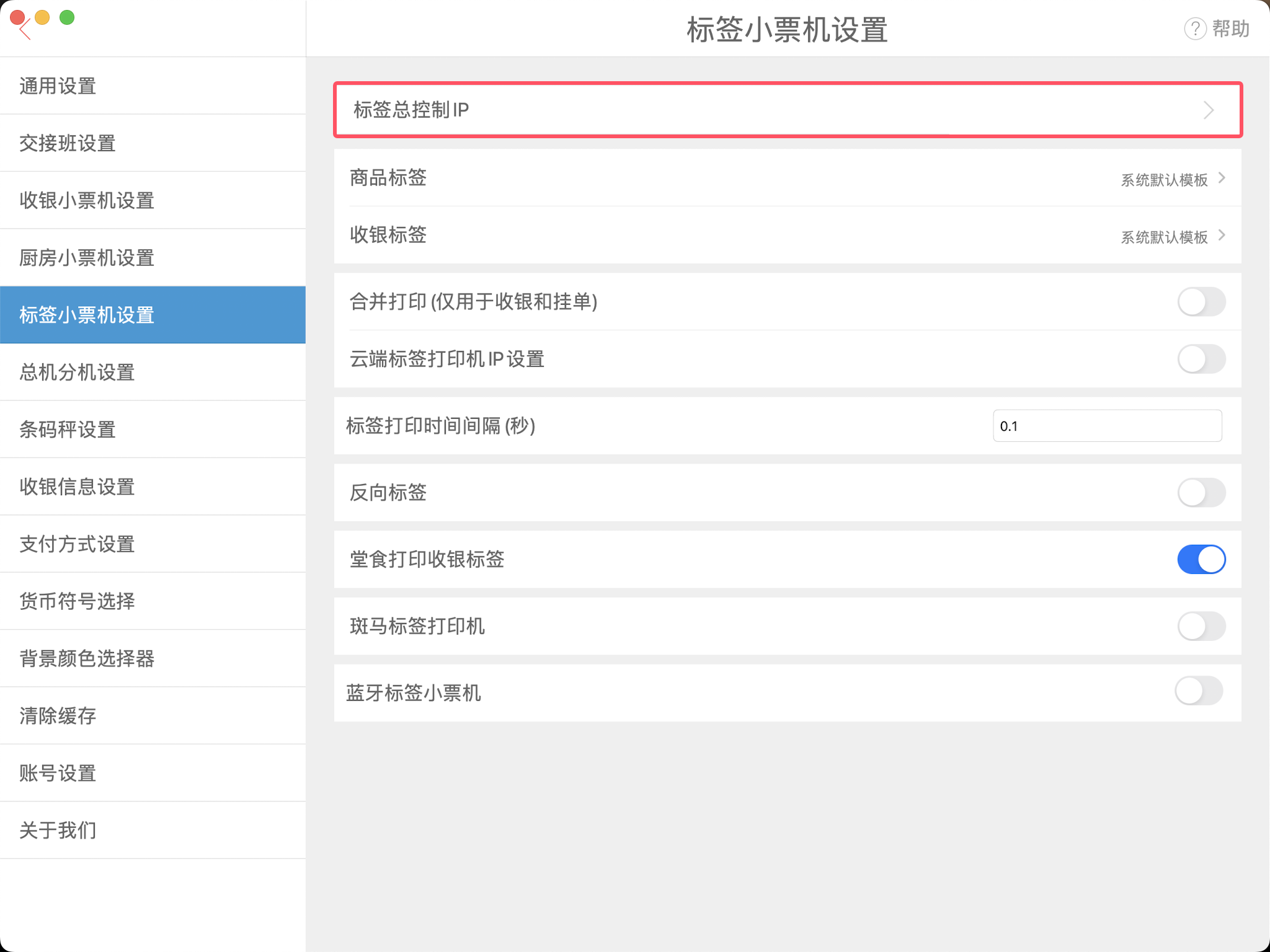Go to 收银信息设置
This screenshot has height=952, width=1270.
pos(153,487)
